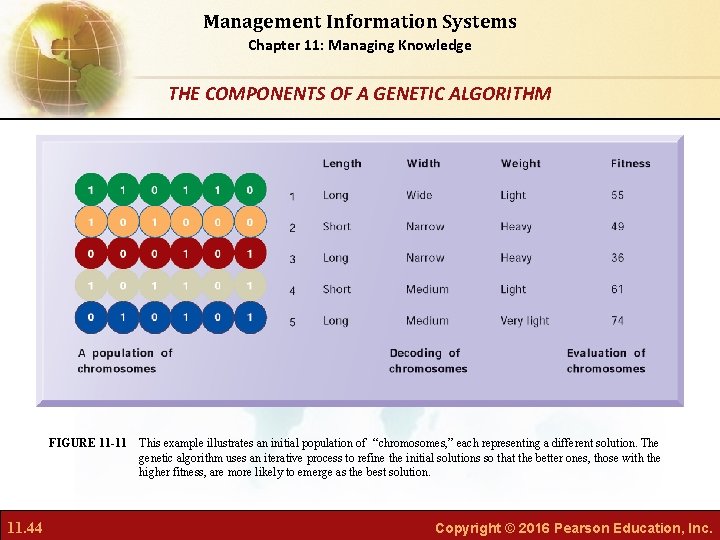Click the 'Management Information Systems' title

coord(360,22)
